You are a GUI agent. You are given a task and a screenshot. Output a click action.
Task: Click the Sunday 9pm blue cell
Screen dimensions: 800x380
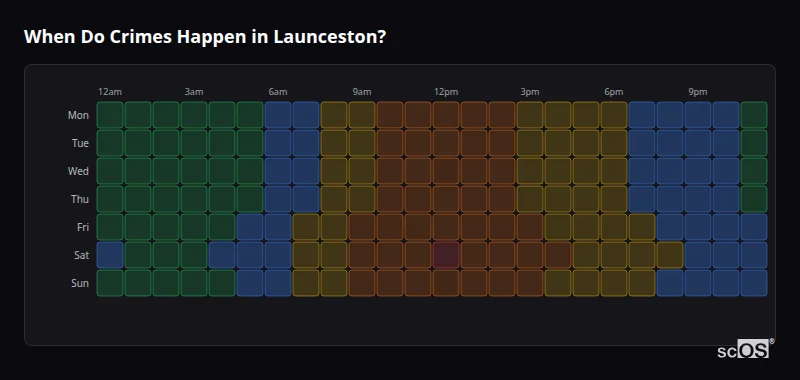point(697,283)
